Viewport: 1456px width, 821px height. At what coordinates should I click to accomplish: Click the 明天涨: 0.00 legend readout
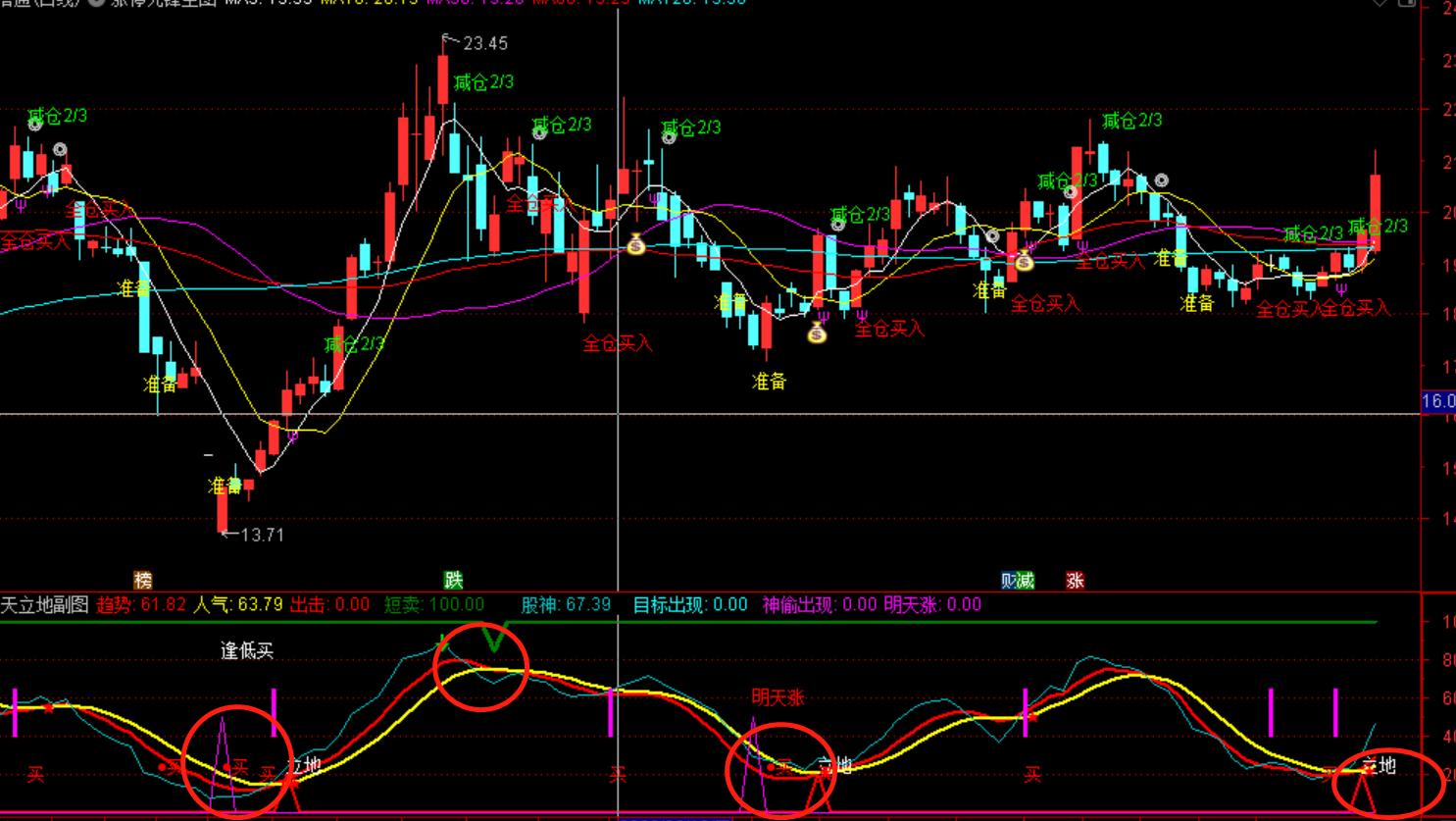(932, 604)
